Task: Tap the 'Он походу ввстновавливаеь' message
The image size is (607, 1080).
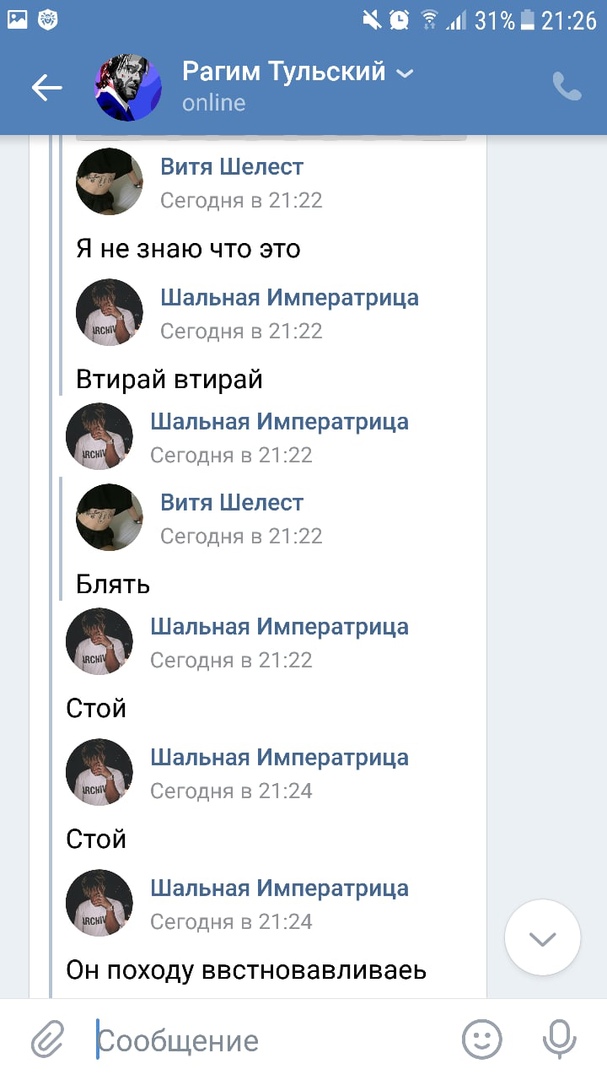Action: pos(246,969)
